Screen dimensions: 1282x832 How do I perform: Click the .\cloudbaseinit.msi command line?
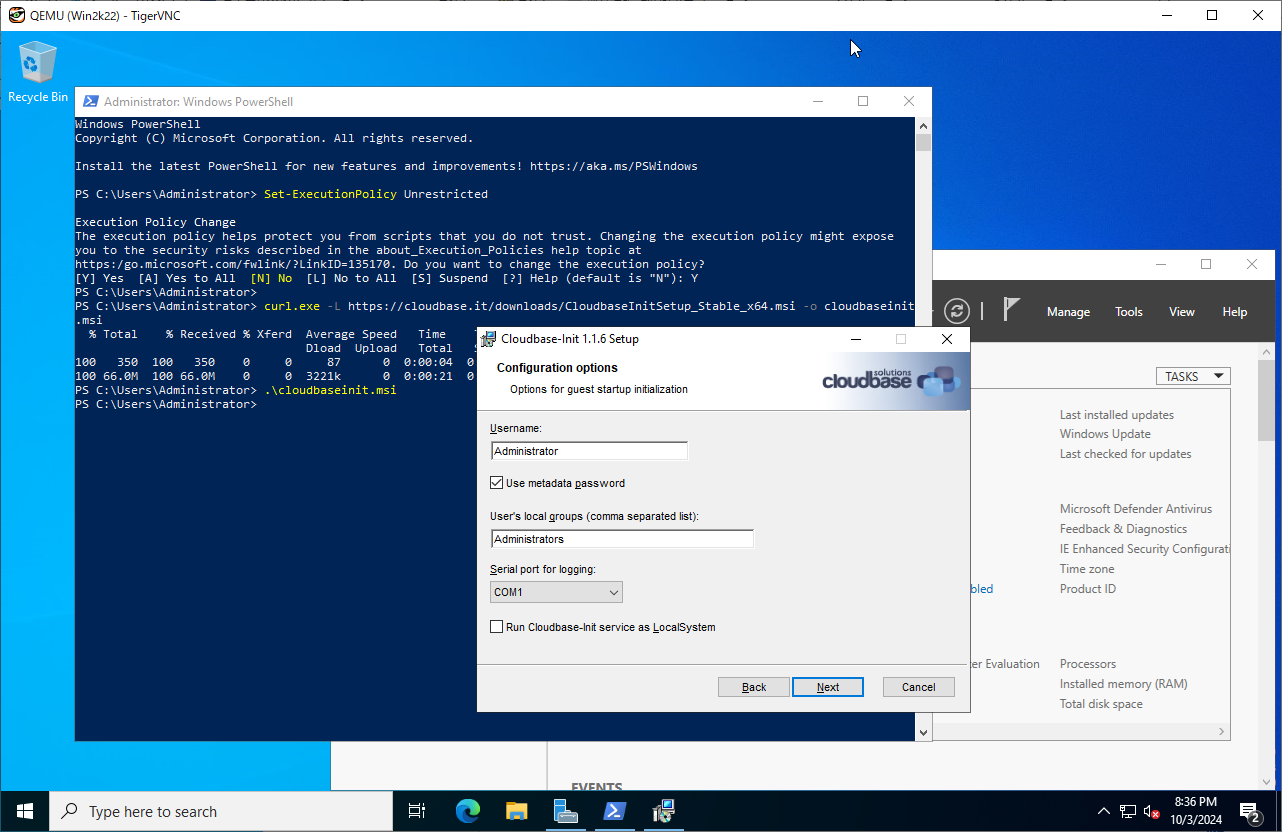click(x=330, y=390)
